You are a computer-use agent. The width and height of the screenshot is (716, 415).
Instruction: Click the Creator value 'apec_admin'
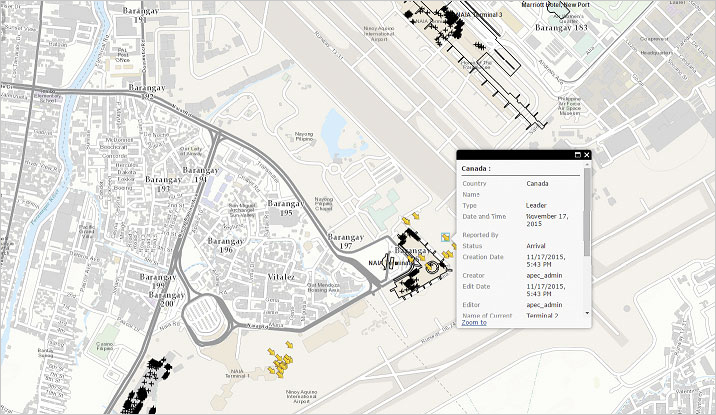coord(544,275)
